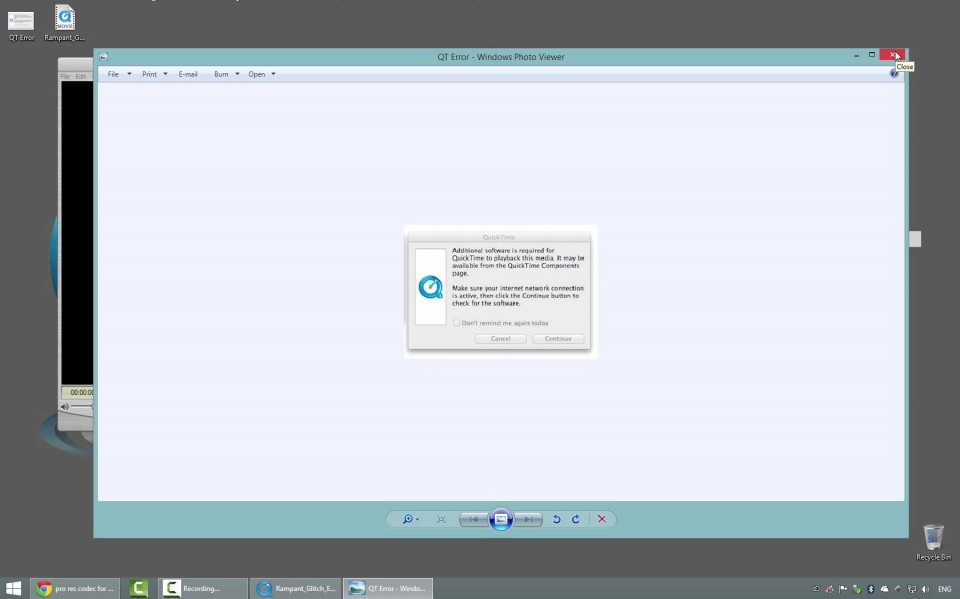Go to the previous photo
Screen dimensions: 960x599
[x=473, y=519]
